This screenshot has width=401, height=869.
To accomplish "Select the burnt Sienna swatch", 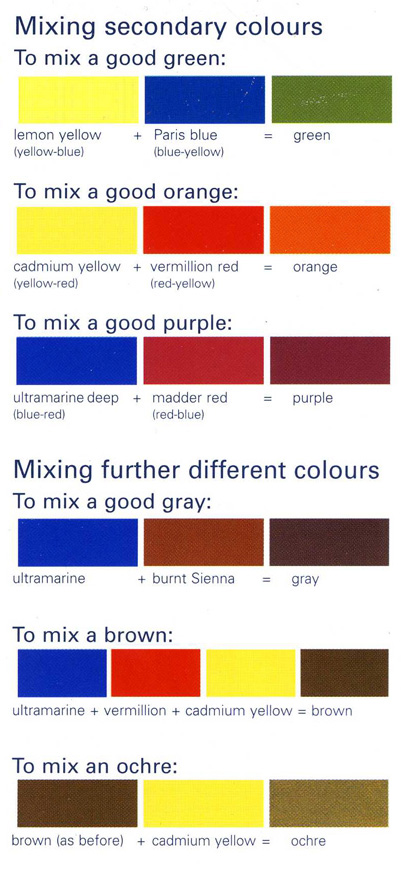I will [x=203, y=543].
